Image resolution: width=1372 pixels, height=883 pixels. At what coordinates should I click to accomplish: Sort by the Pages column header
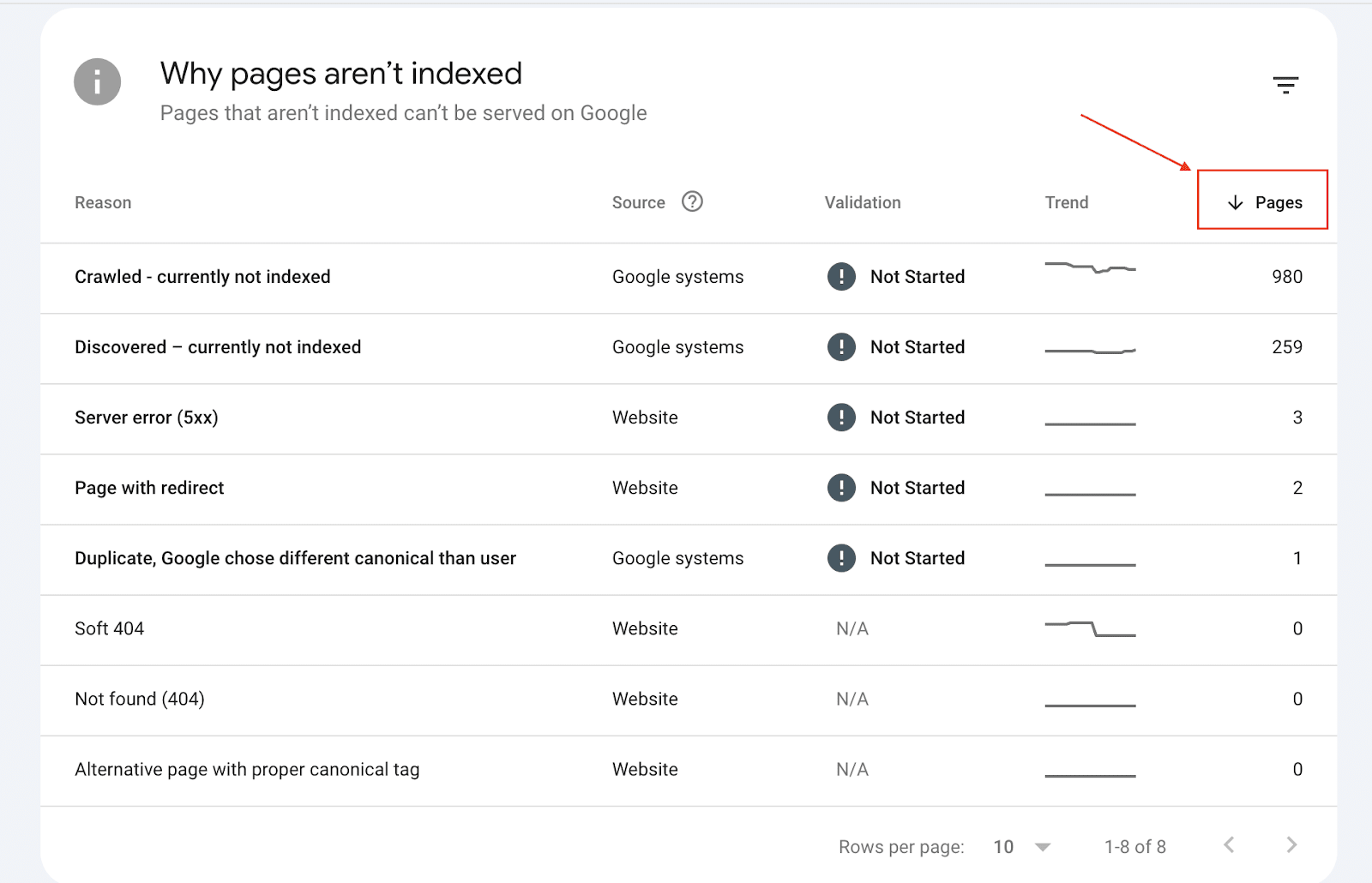(1278, 202)
